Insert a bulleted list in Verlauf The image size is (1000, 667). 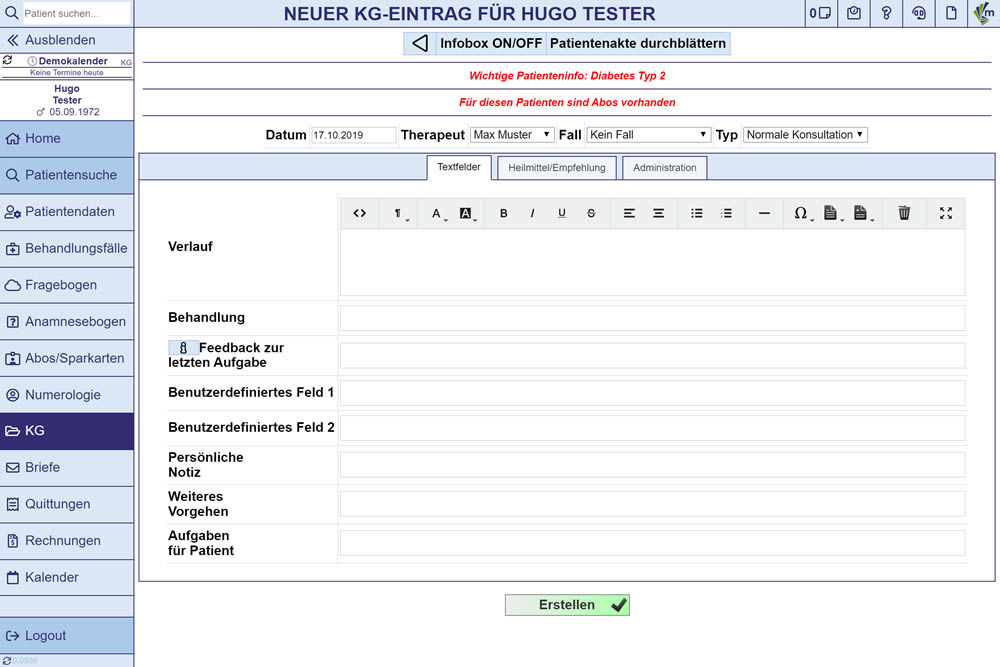click(697, 213)
